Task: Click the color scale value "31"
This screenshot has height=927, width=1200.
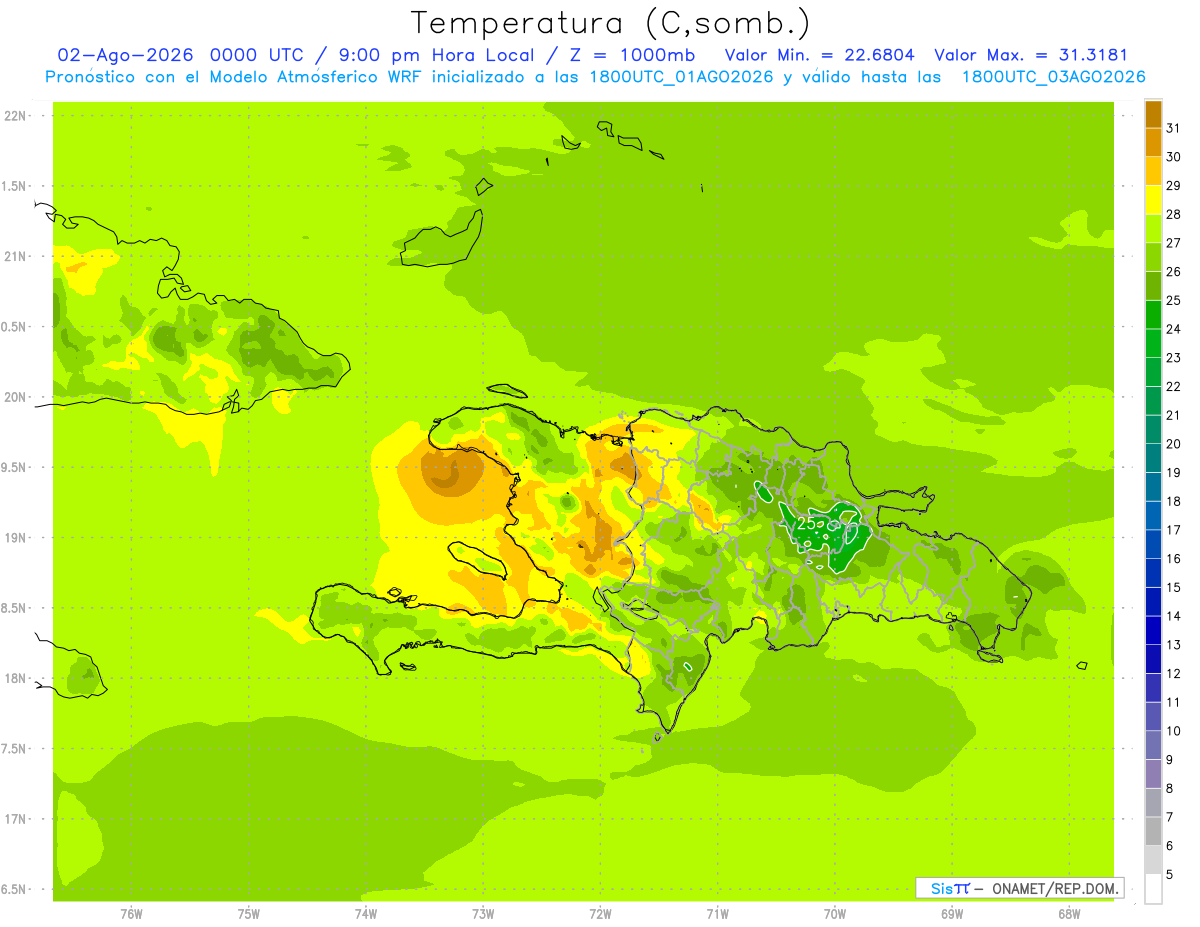Action: [x=1173, y=128]
